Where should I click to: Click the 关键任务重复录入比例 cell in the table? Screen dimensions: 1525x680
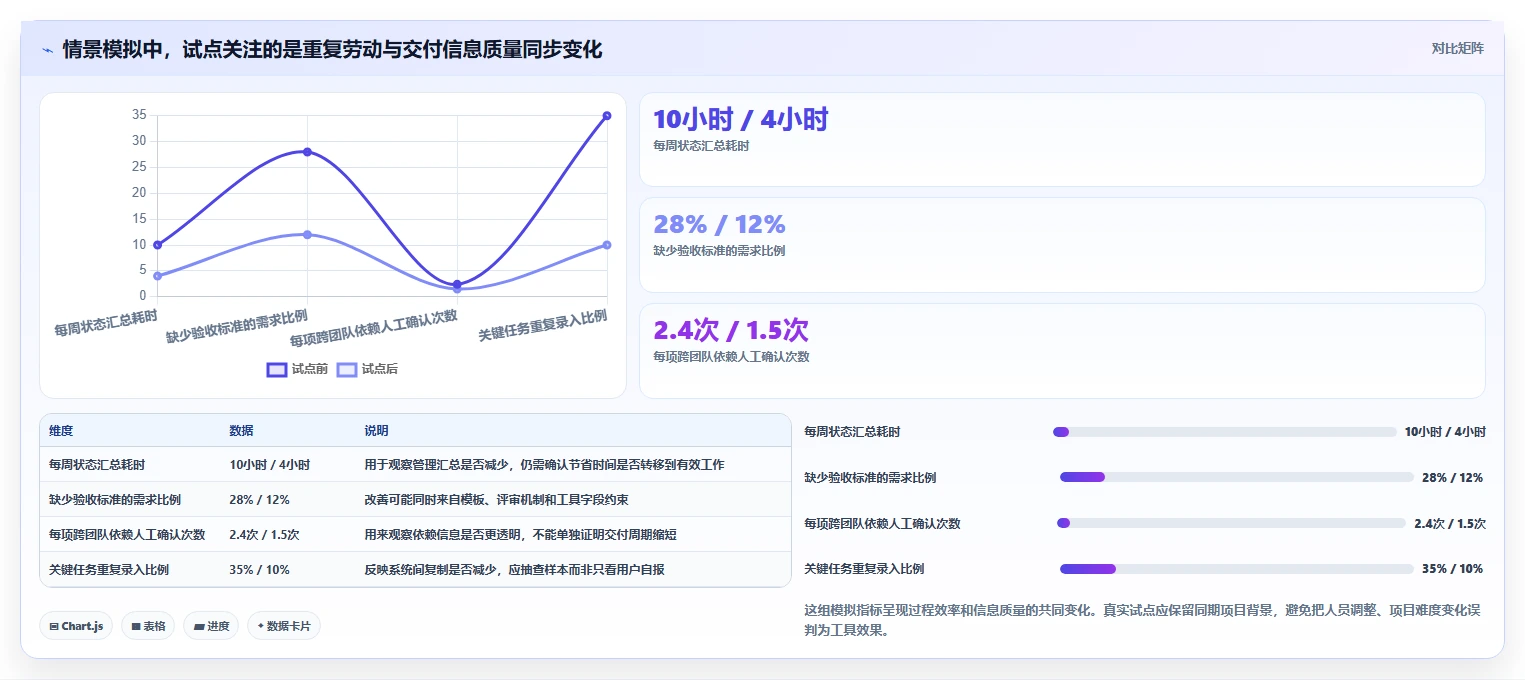pos(109,570)
